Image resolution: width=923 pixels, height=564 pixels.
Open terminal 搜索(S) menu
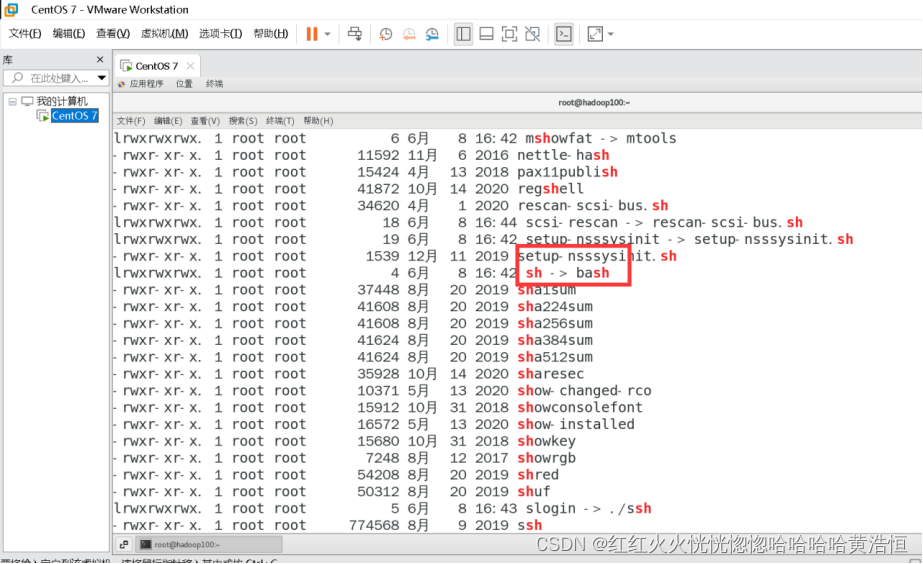(x=243, y=121)
